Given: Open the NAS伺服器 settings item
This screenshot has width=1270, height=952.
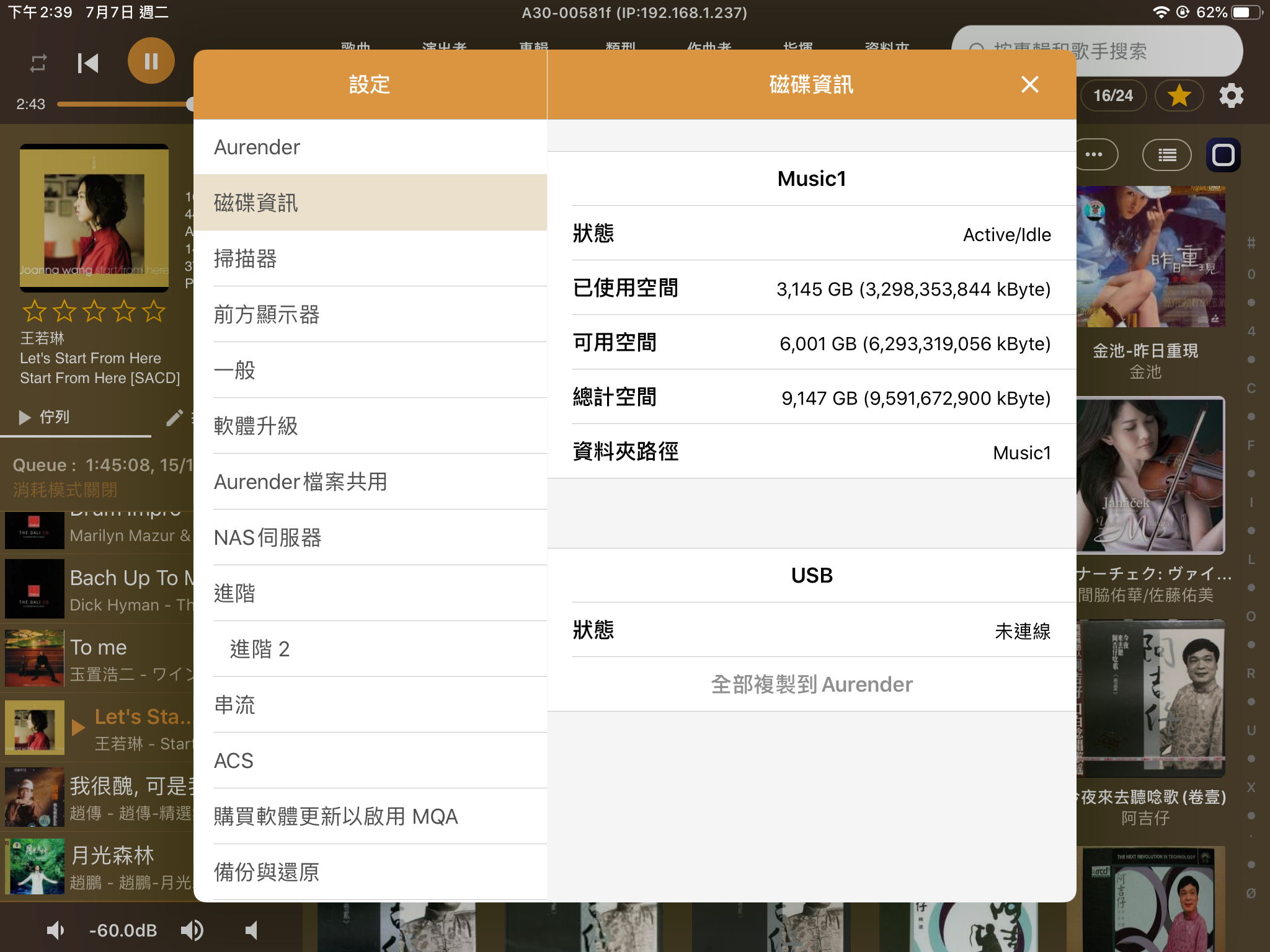Looking at the screenshot, I should pyautogui.click(x=370, y=537).
